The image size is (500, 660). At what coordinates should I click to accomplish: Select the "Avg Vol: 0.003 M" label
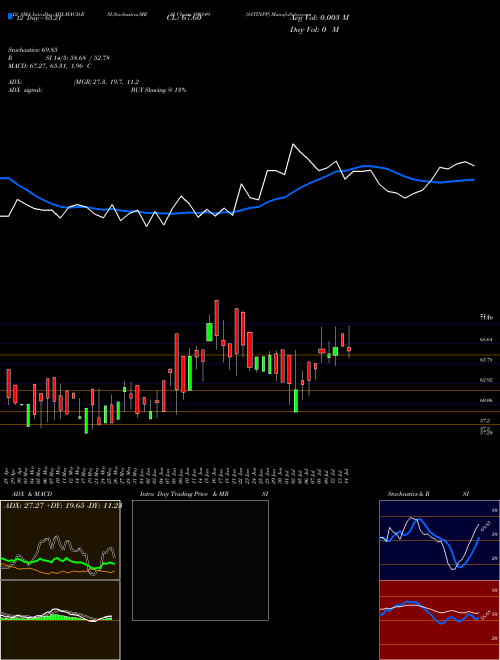tap(319, 18)
